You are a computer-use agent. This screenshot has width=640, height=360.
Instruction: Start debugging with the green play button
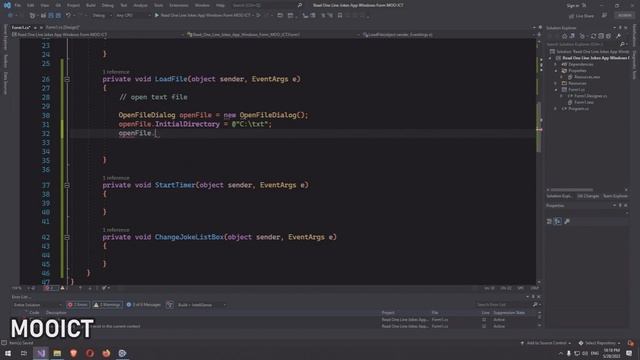pyautogui.click(x=157, y=16)
